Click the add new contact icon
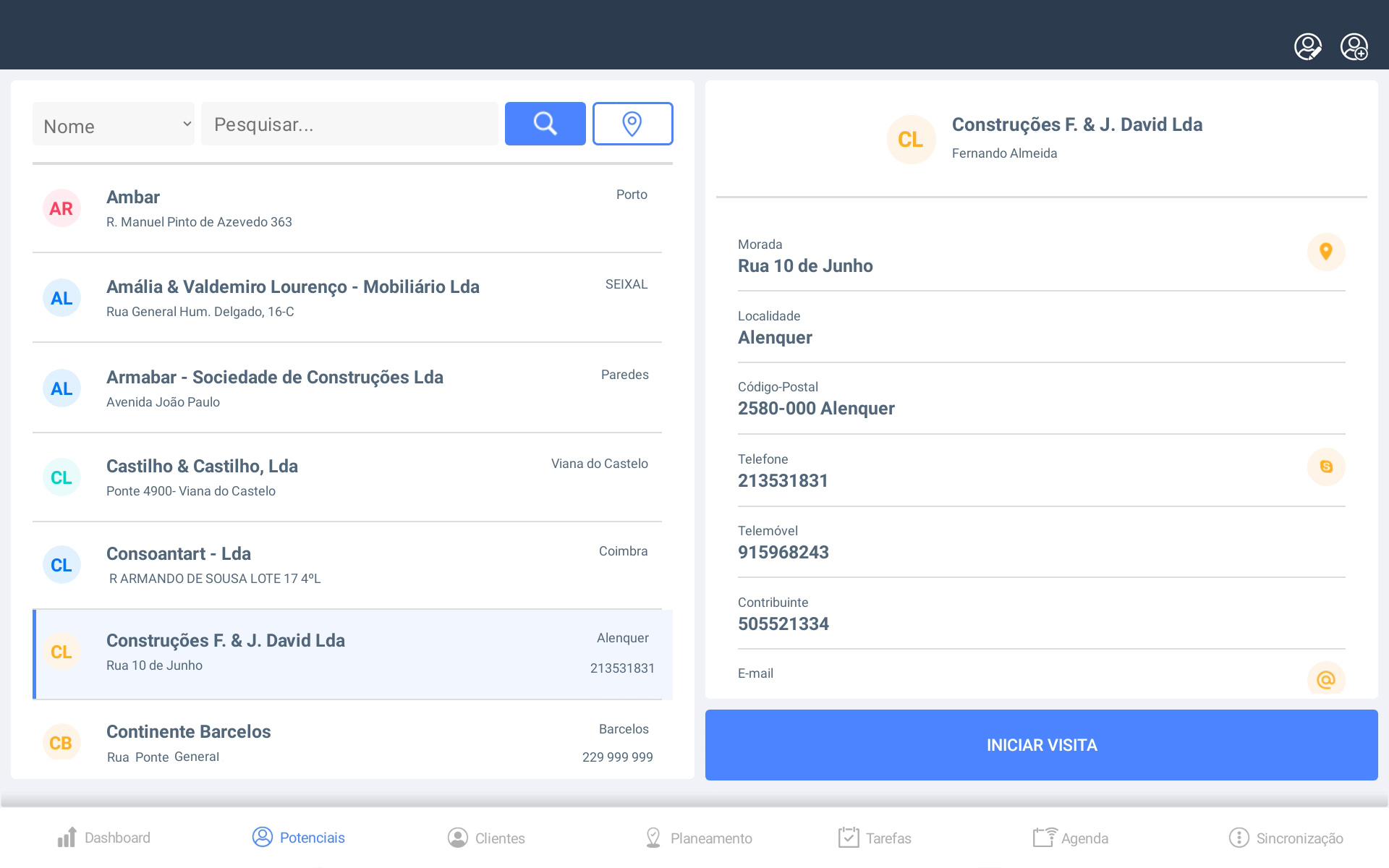Viewport: 1389px width, 868px height. pos(1354,47)
